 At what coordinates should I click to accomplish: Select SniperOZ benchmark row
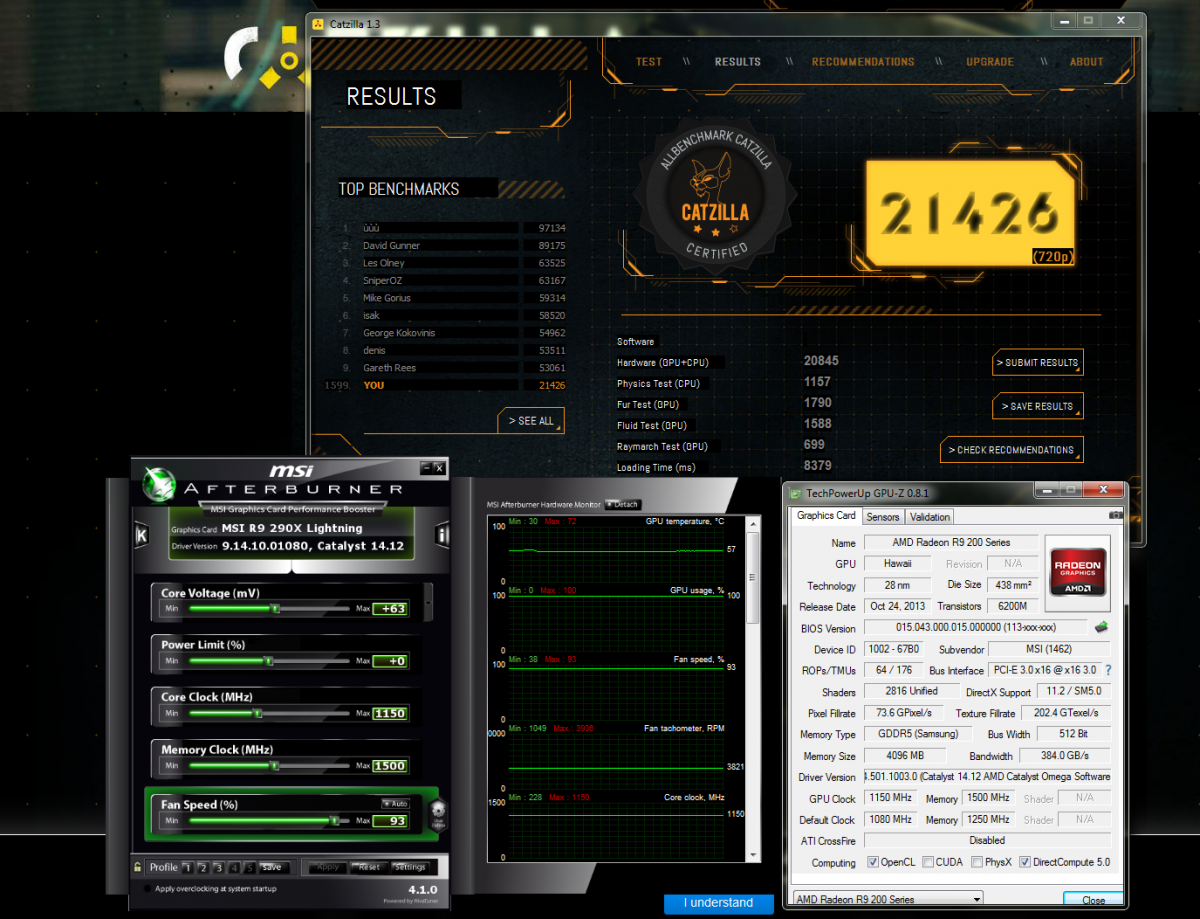(x=455, y=280)
